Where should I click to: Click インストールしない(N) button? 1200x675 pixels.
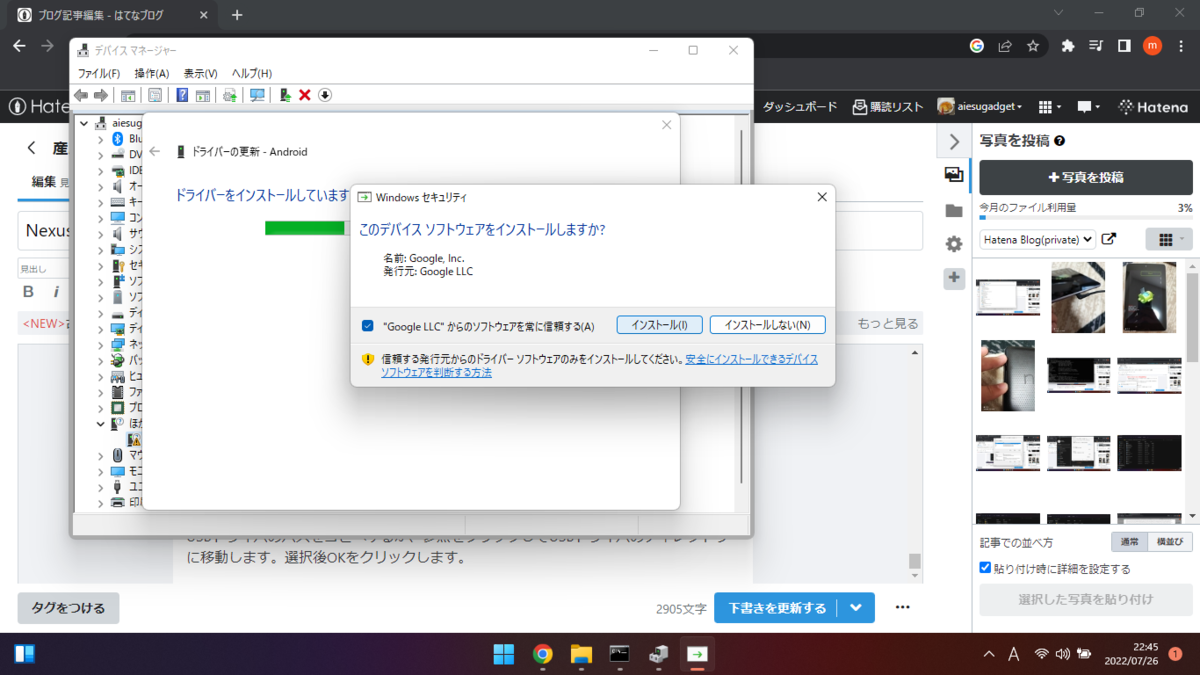767,325
